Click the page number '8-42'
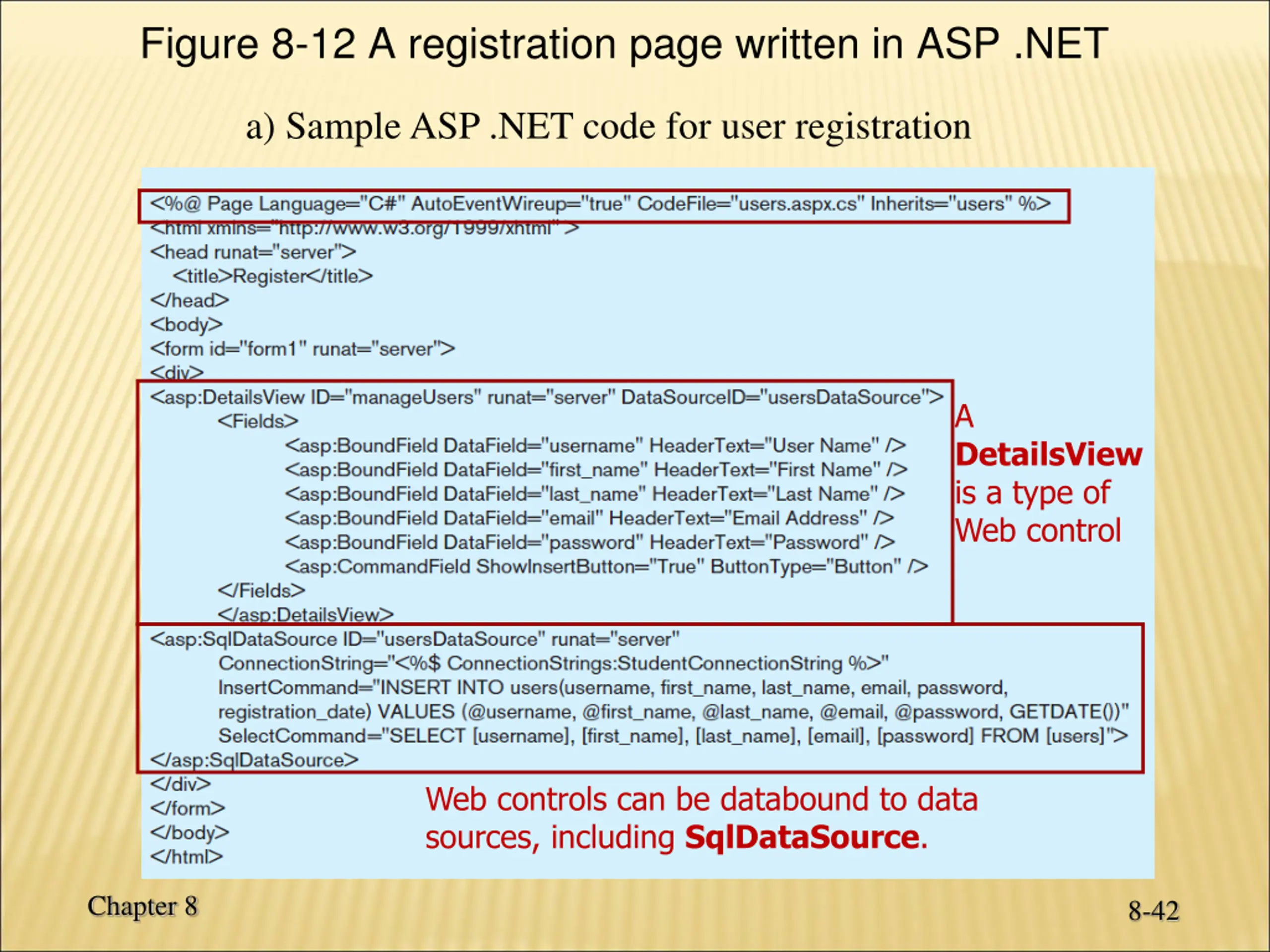Screen dimensions: 1270x952 click(x=1153, y=911)
